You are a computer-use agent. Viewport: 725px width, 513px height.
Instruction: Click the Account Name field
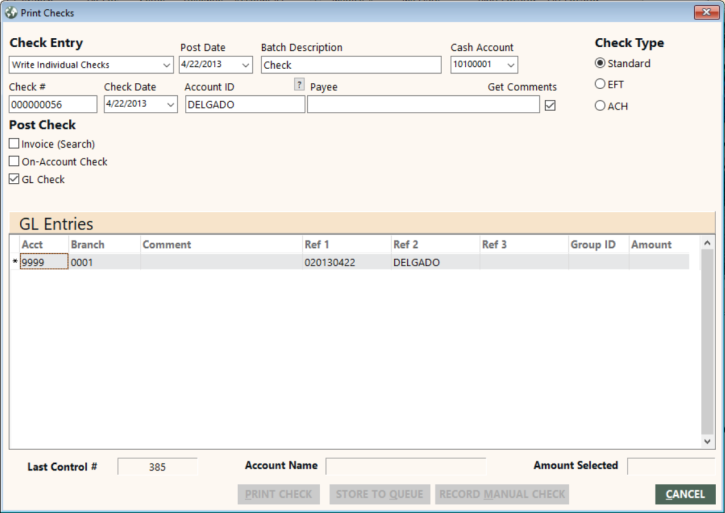pyautogui.click(x=406, y=466)
